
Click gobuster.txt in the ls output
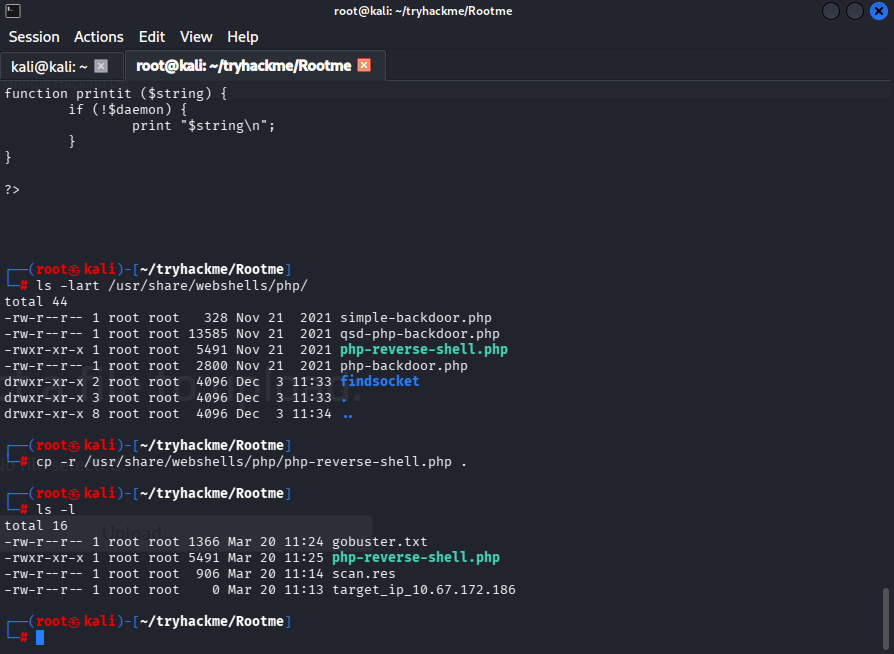[x=380, y=542]
